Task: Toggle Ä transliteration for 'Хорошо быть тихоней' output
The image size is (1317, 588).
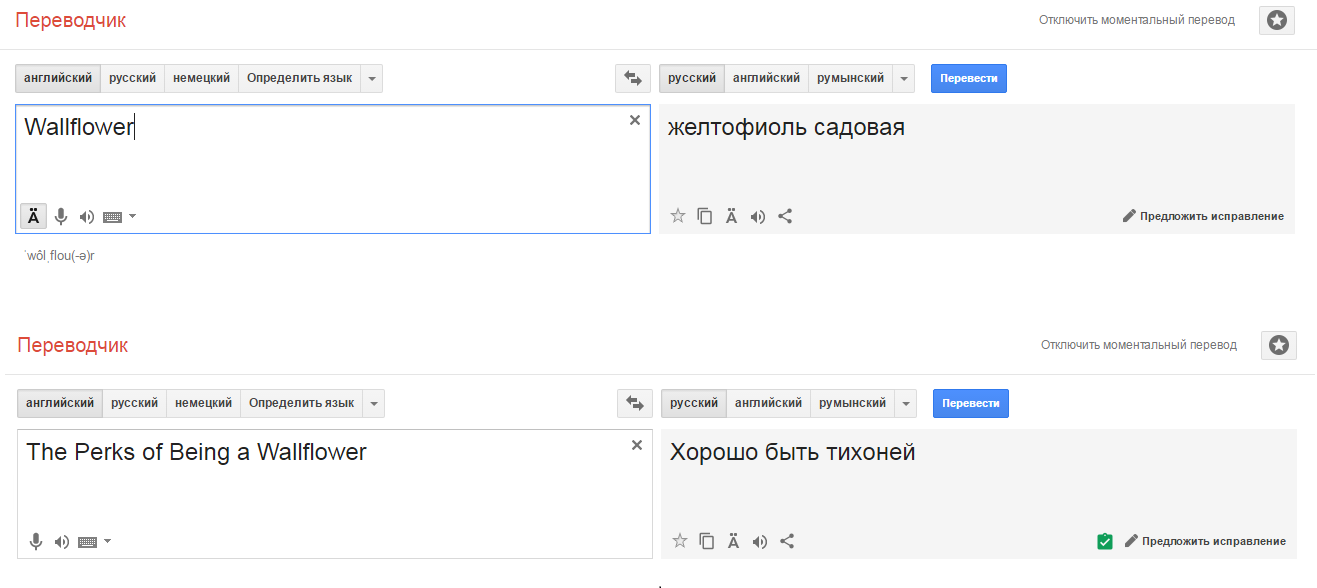Action: [733, 541]
